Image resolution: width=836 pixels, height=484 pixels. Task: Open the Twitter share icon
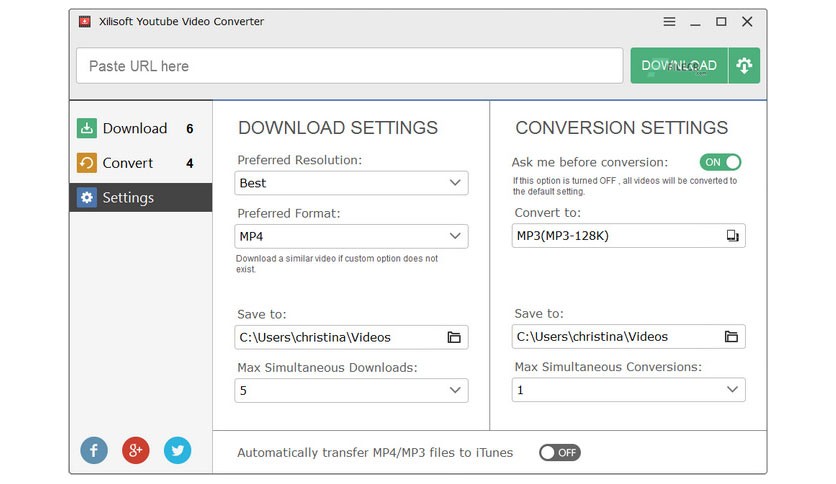pos(177,450)
